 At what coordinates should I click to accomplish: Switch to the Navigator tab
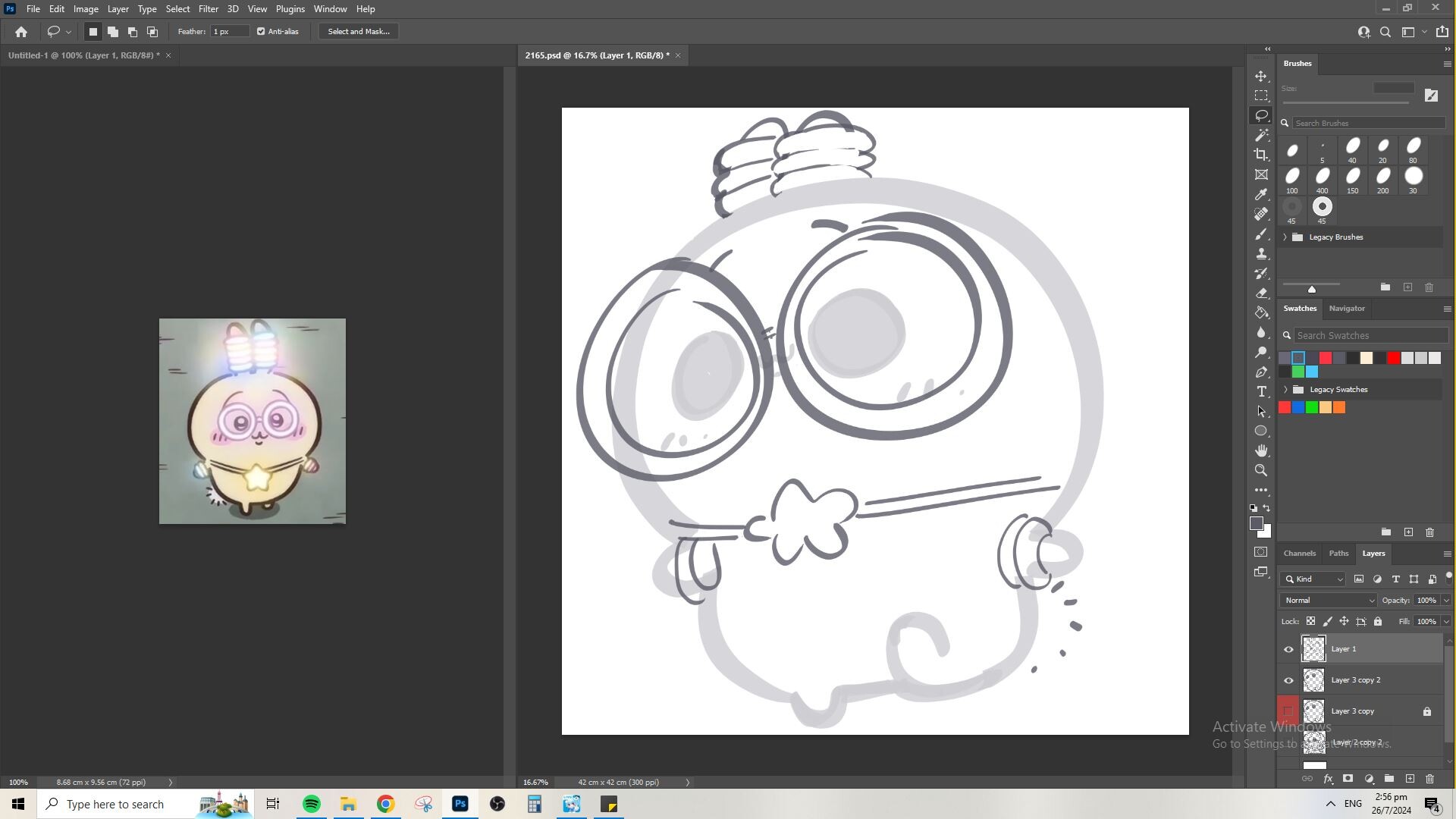click(1347, 309)
